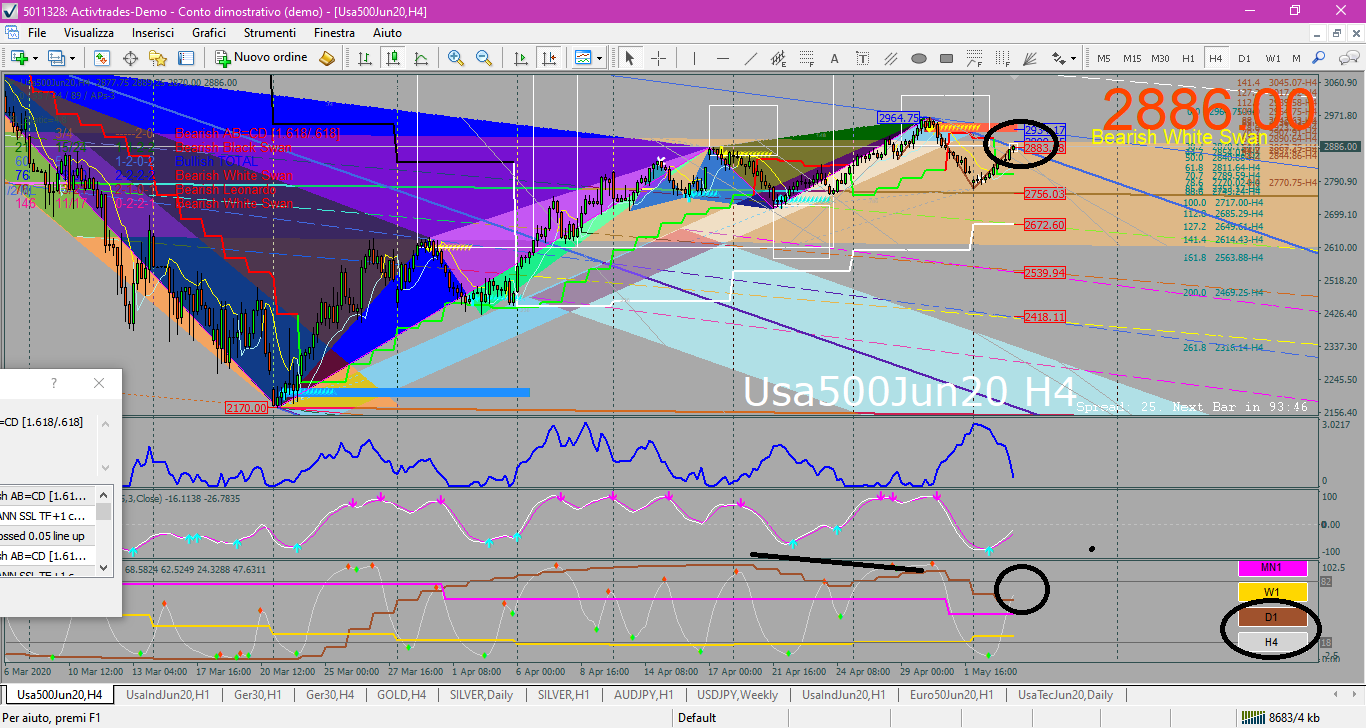Zoom out of the chart
This screenshot has height=728, width=1366.
coord(484,58)
